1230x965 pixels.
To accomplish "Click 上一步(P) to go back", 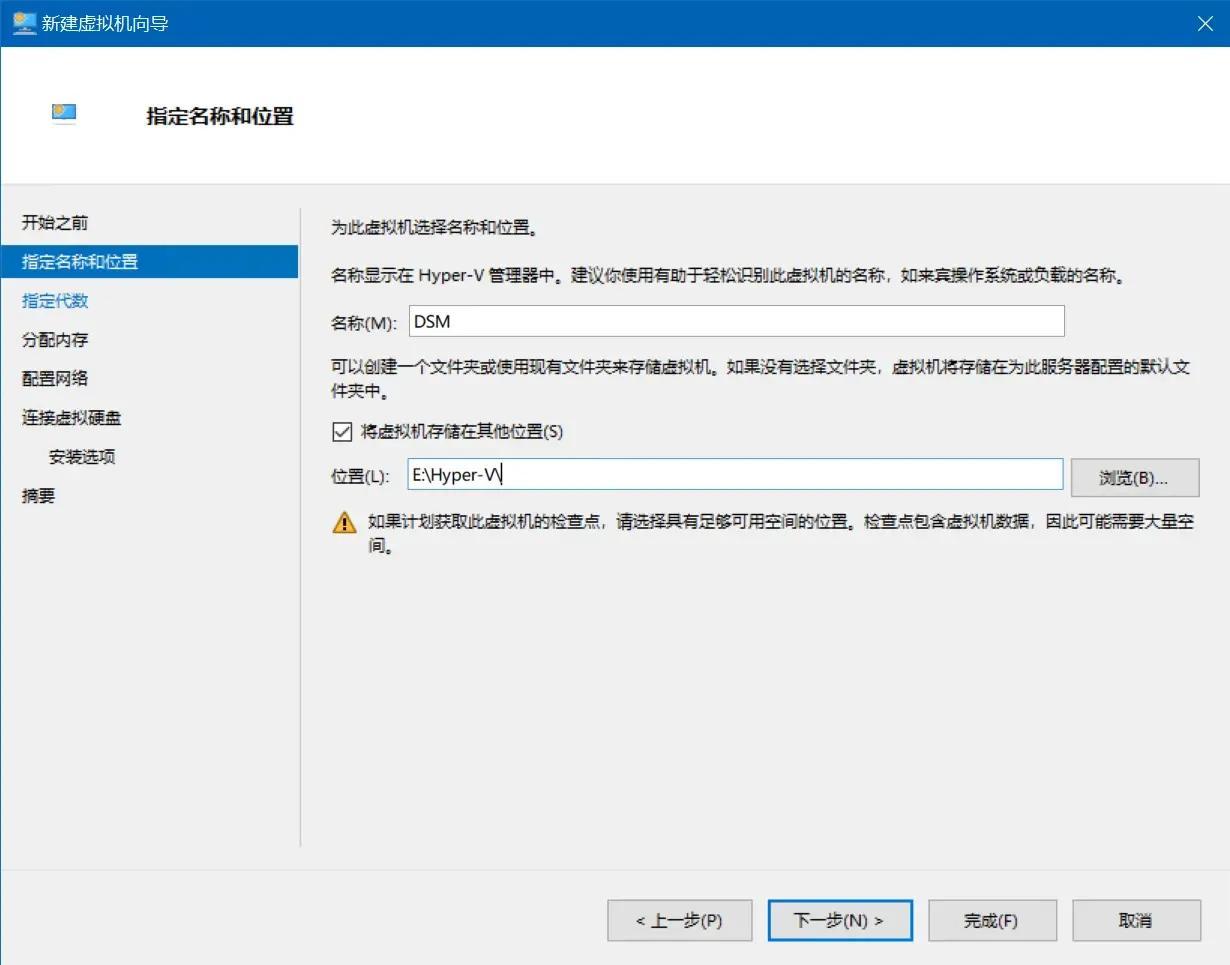I will [x=679, y=921].
